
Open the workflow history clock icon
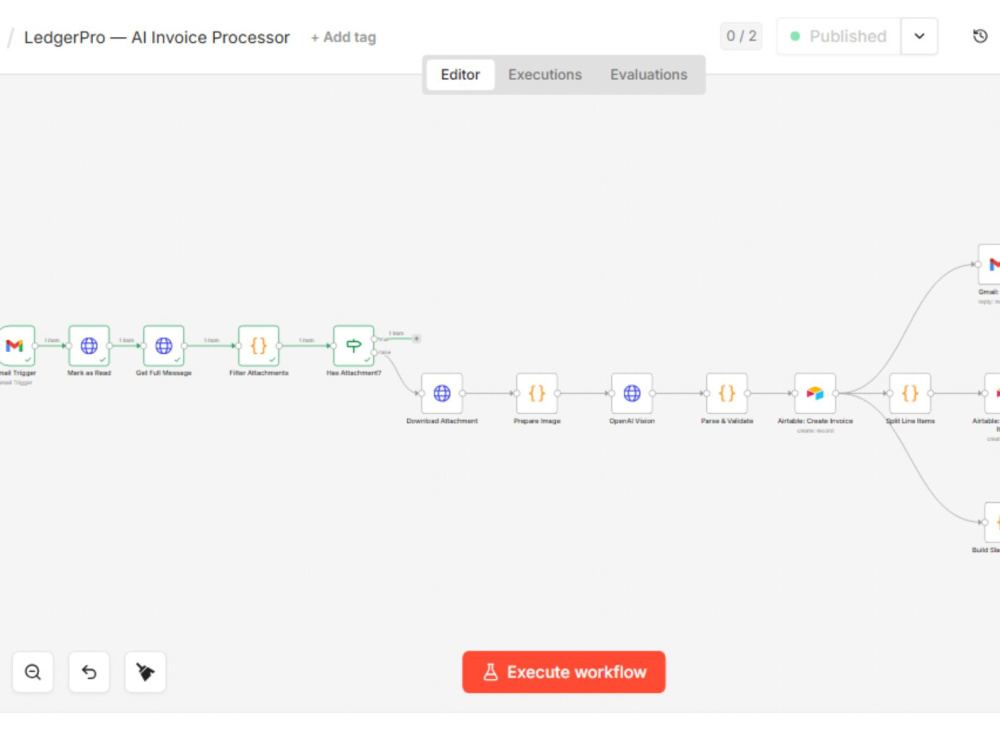point(980,36)
